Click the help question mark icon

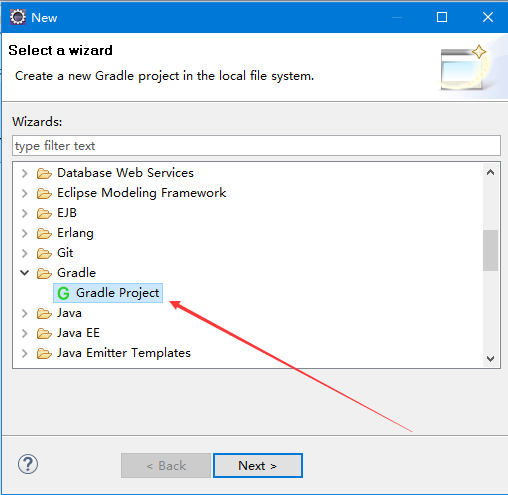pos(28,464)
